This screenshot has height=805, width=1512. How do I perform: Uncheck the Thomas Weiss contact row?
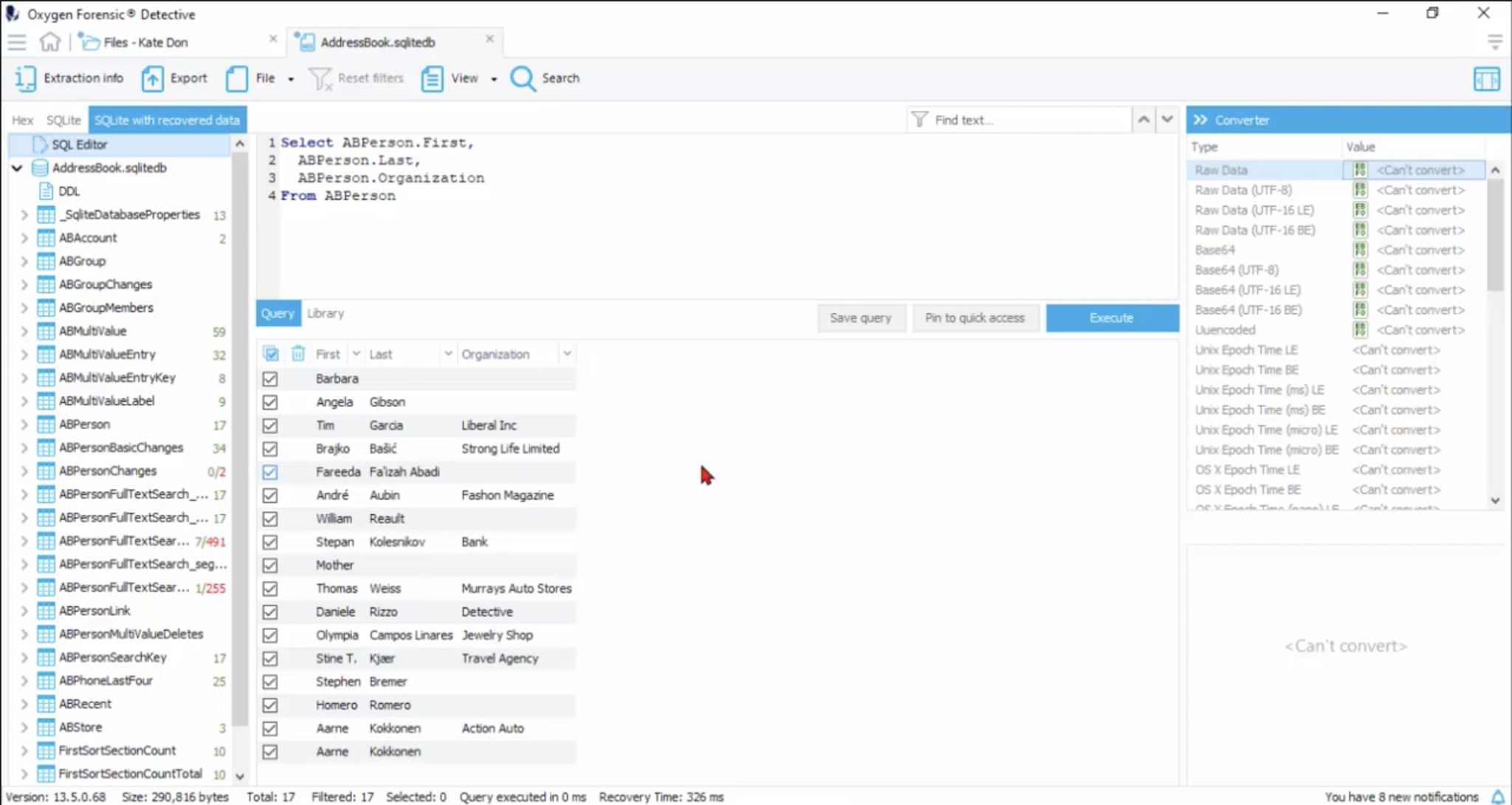coord(270,589)
